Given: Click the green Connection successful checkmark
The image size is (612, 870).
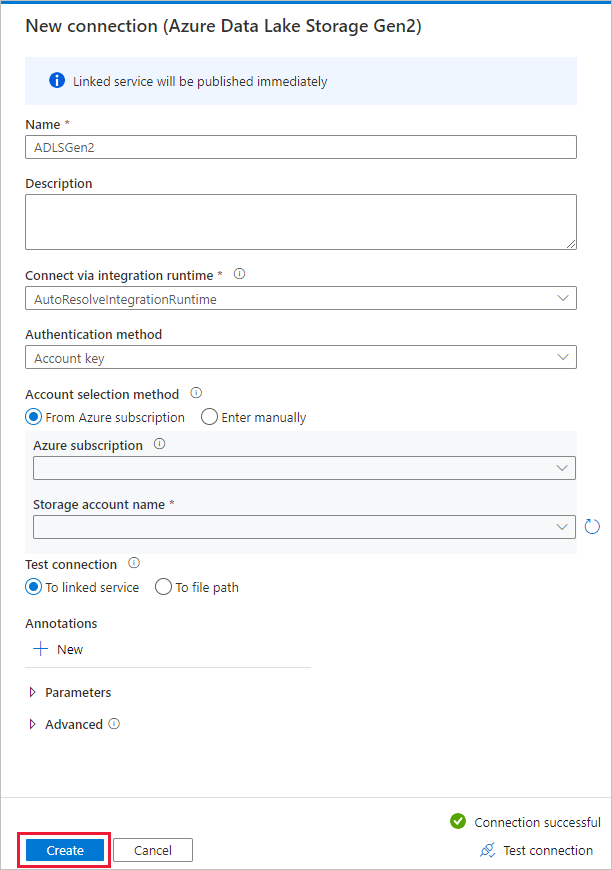Looking at the screenshot, I should (457, 821).
